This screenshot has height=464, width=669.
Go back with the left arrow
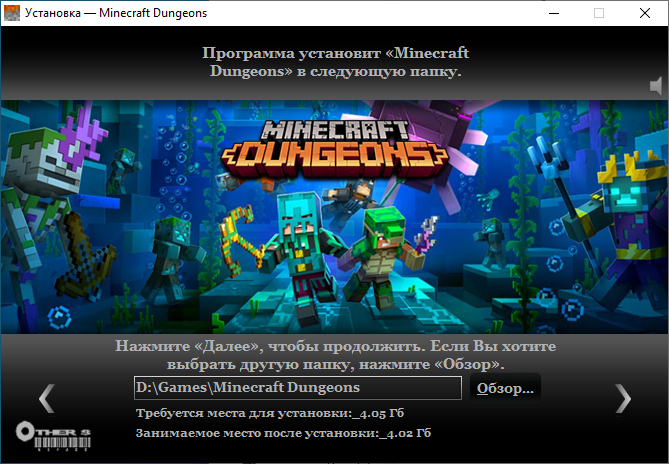[x=47, y=398]
